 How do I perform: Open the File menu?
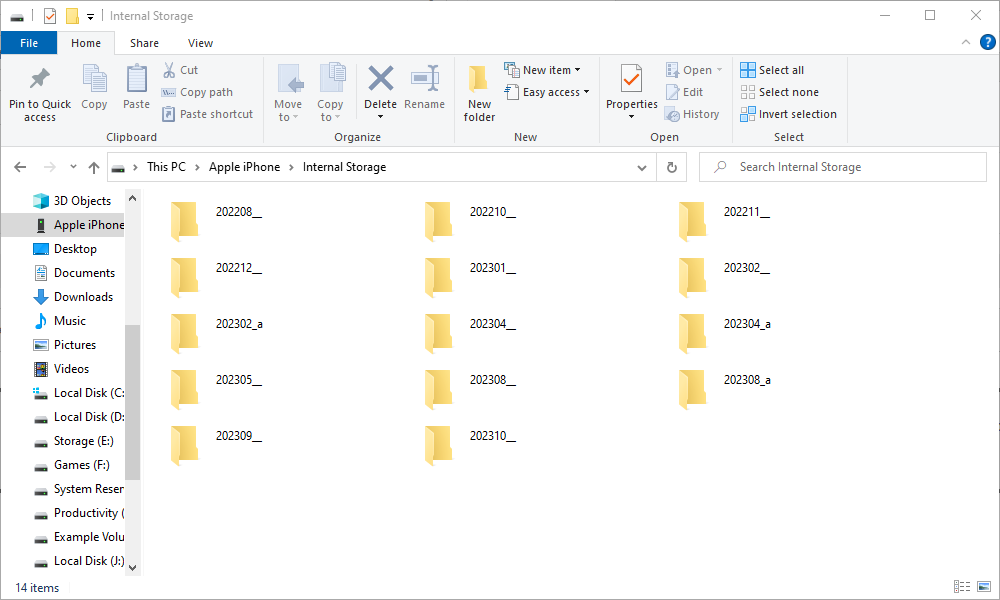(29, 43)
